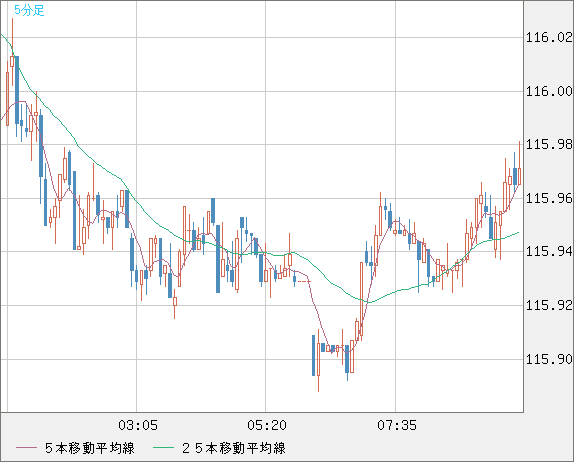Click the 25本移動平均線 legend text
The width and height of the screenshot is (574, 462).
[234, 448]
